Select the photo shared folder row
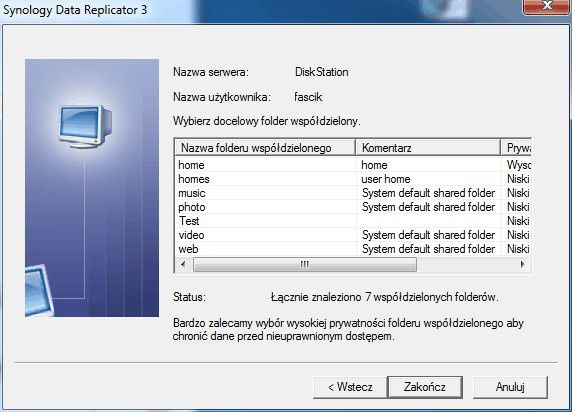This screenshot has width=572, height=412. 353,207
